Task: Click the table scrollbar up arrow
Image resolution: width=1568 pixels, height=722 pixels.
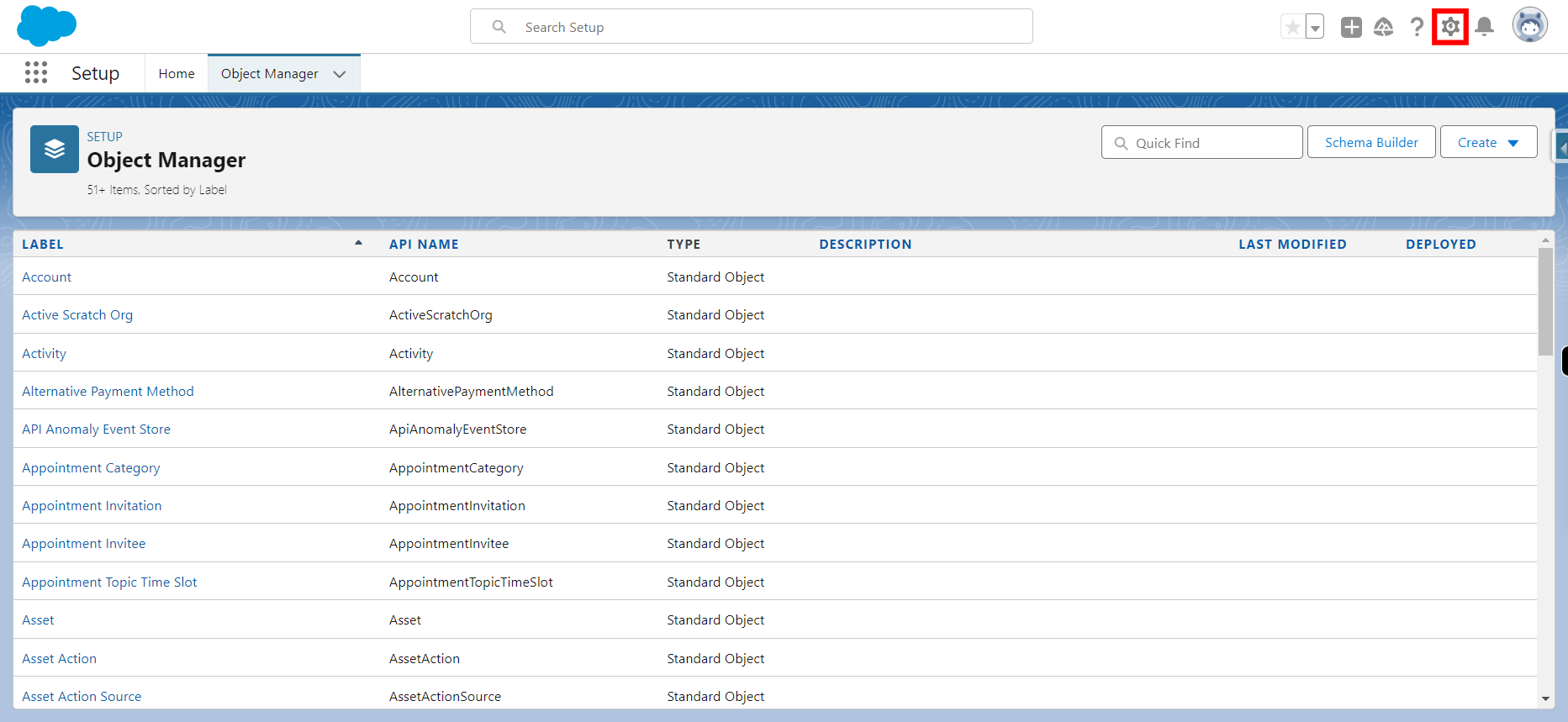Action: tap(1545, 240)
